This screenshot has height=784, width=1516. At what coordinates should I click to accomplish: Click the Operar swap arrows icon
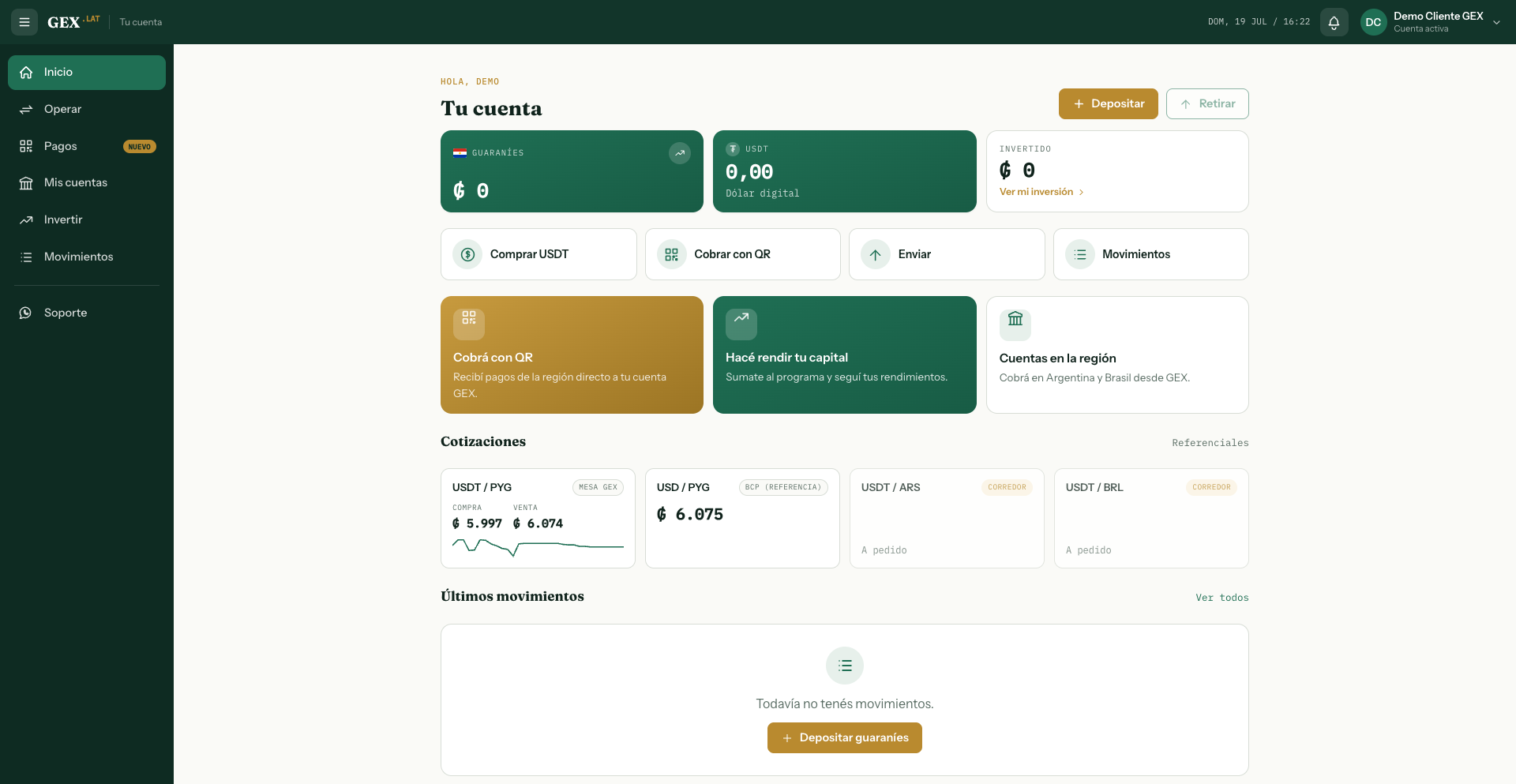tap(26, 109)
